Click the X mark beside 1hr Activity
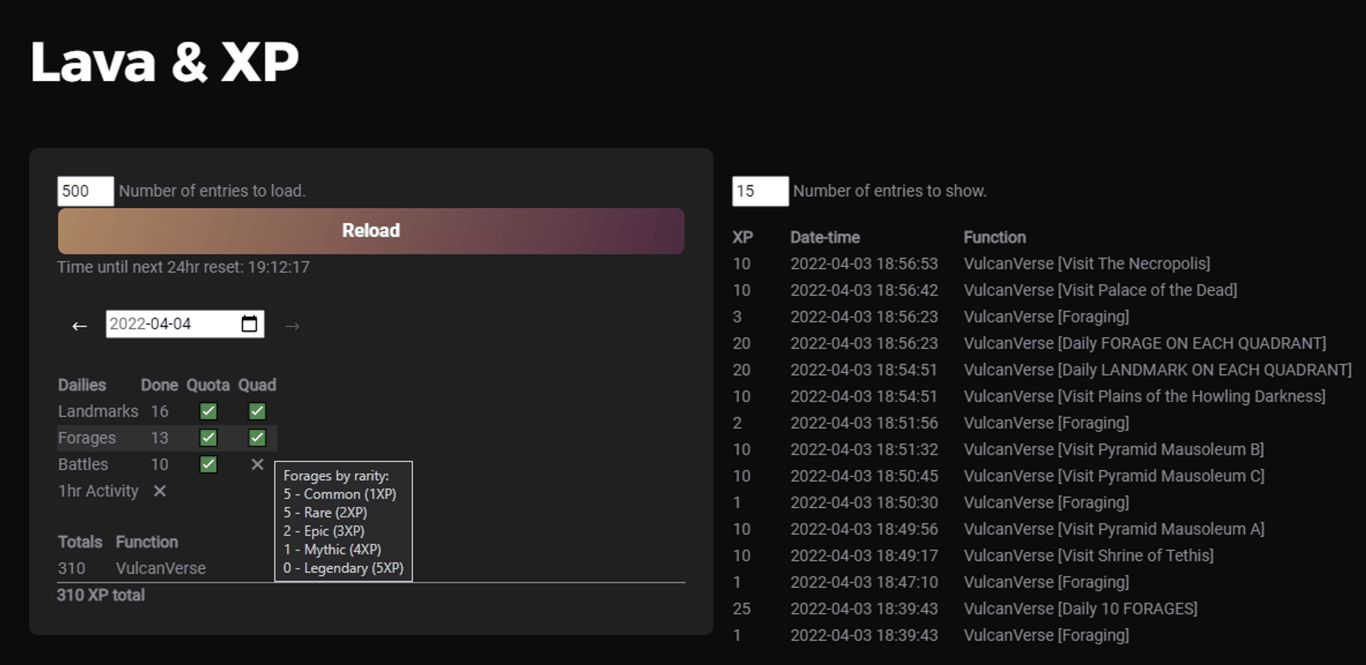Screen dimensions: 1366x665 pyautogui.click(x=159, y=491)
